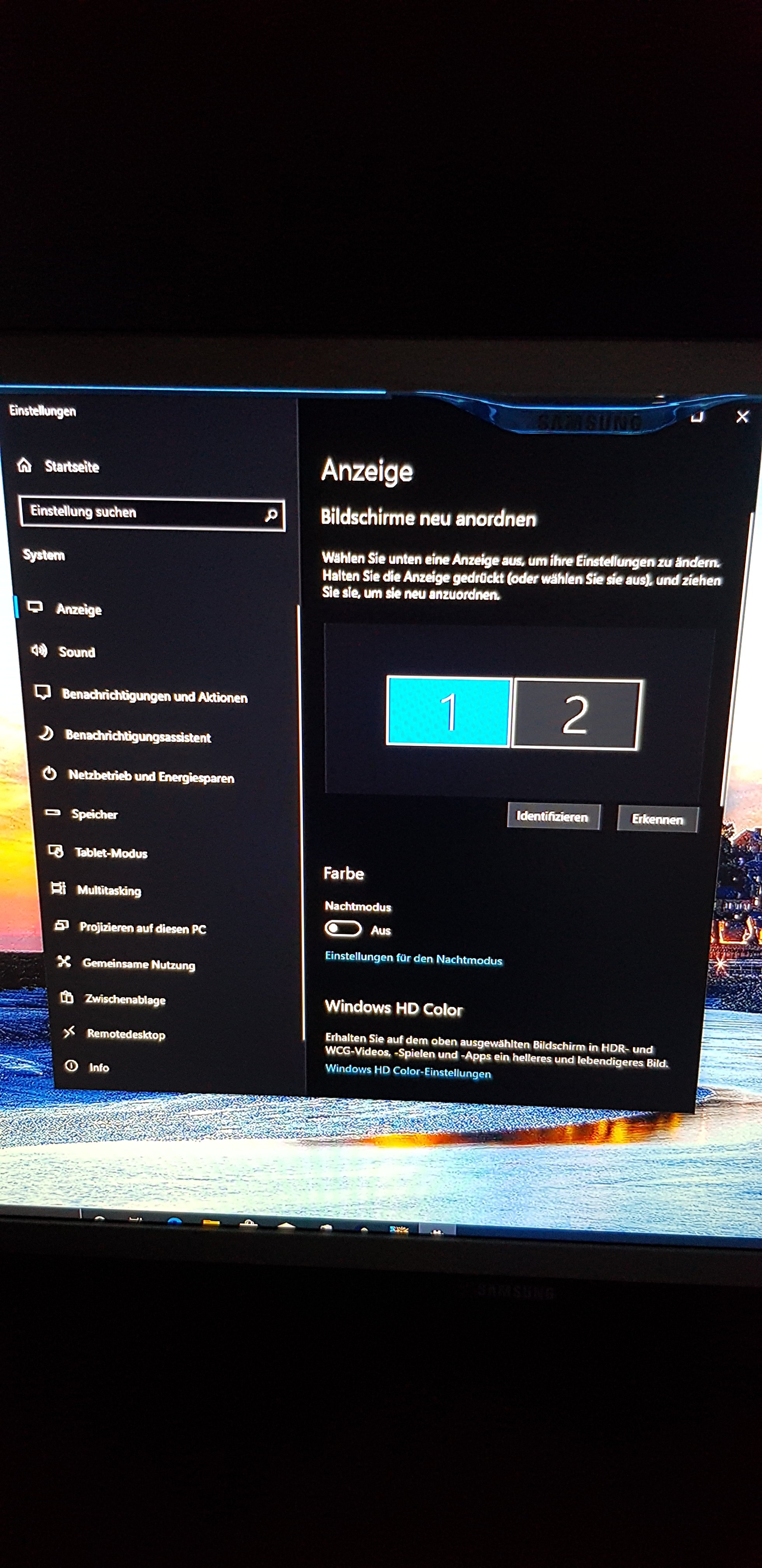
Task: Click the search magnifier icon
Action: coord(271,516)
